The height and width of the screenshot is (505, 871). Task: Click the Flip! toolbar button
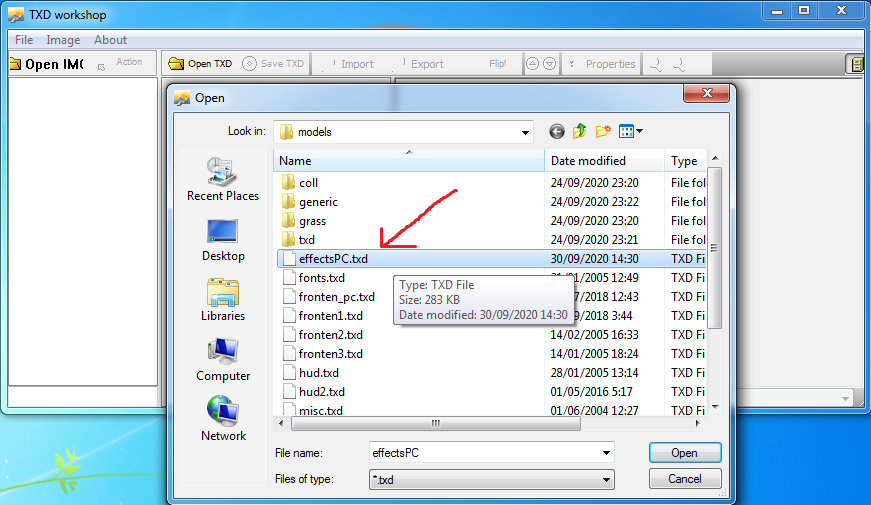click(497, 64)
